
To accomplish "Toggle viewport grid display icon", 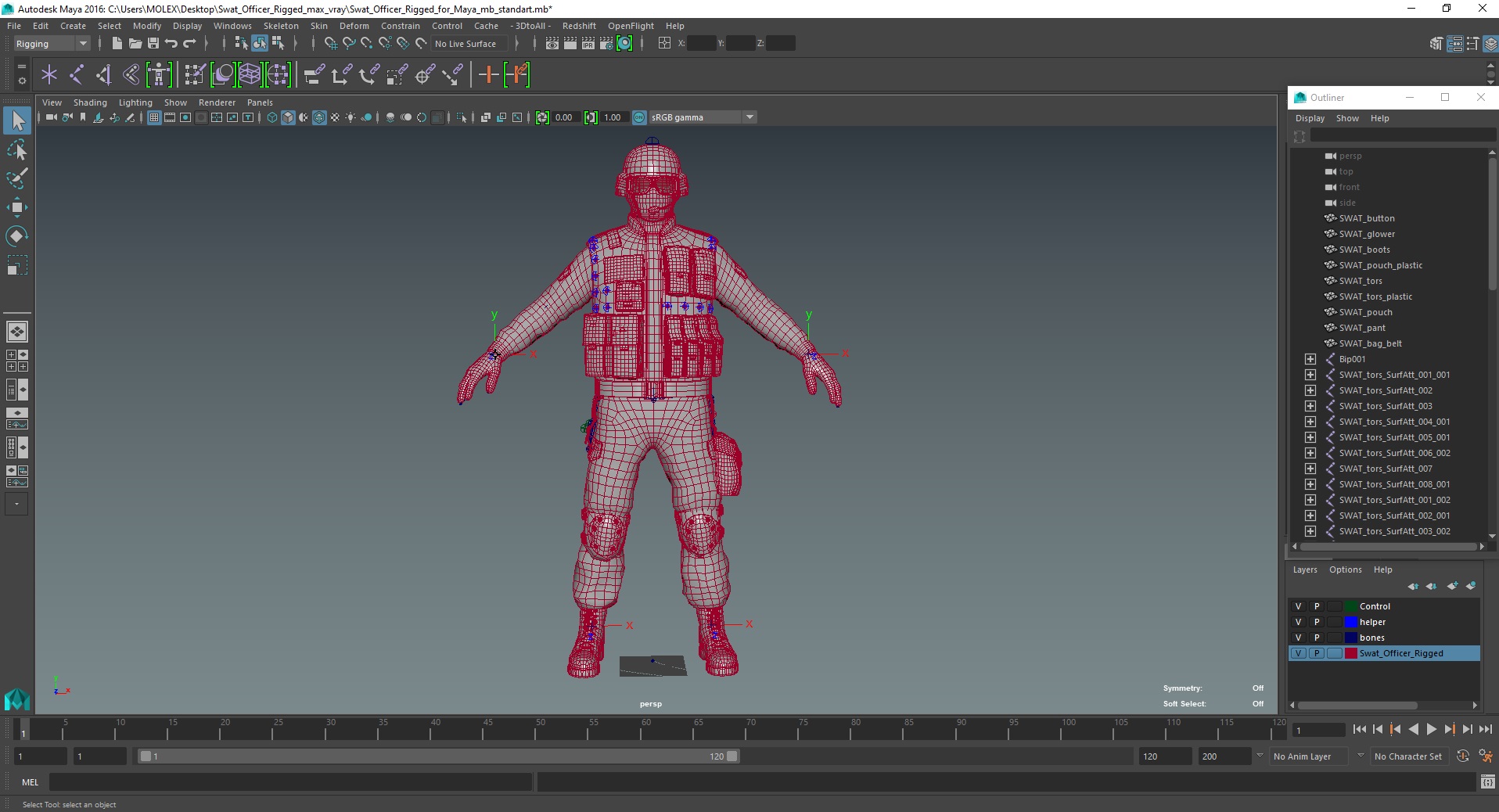I will pos(154,117).
